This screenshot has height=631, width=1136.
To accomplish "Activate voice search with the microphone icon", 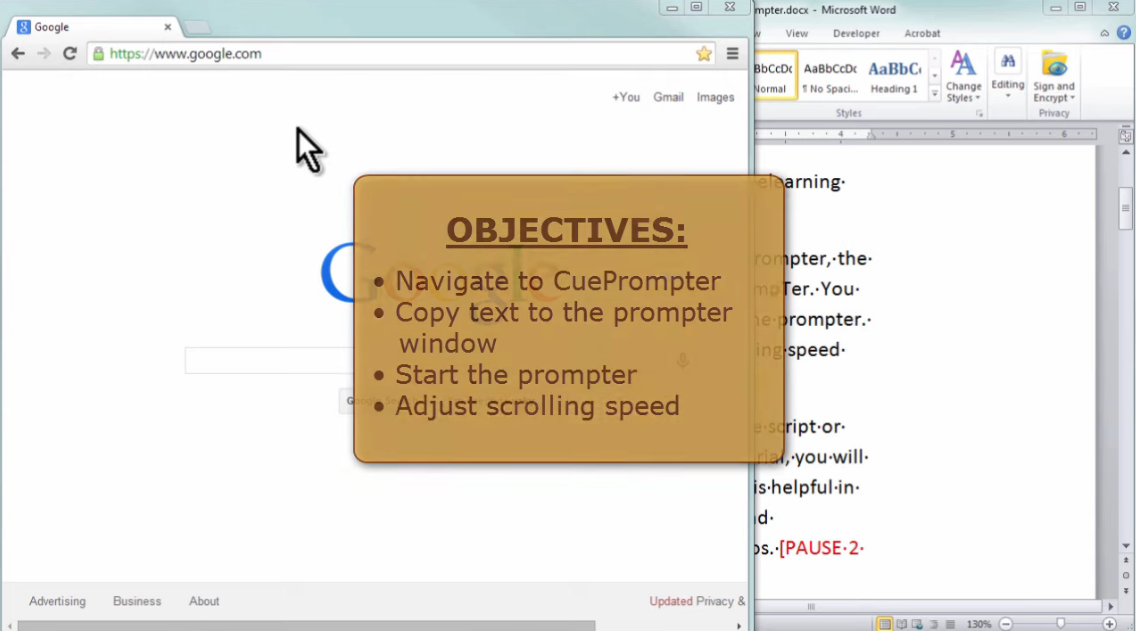I will pos(682,360).
